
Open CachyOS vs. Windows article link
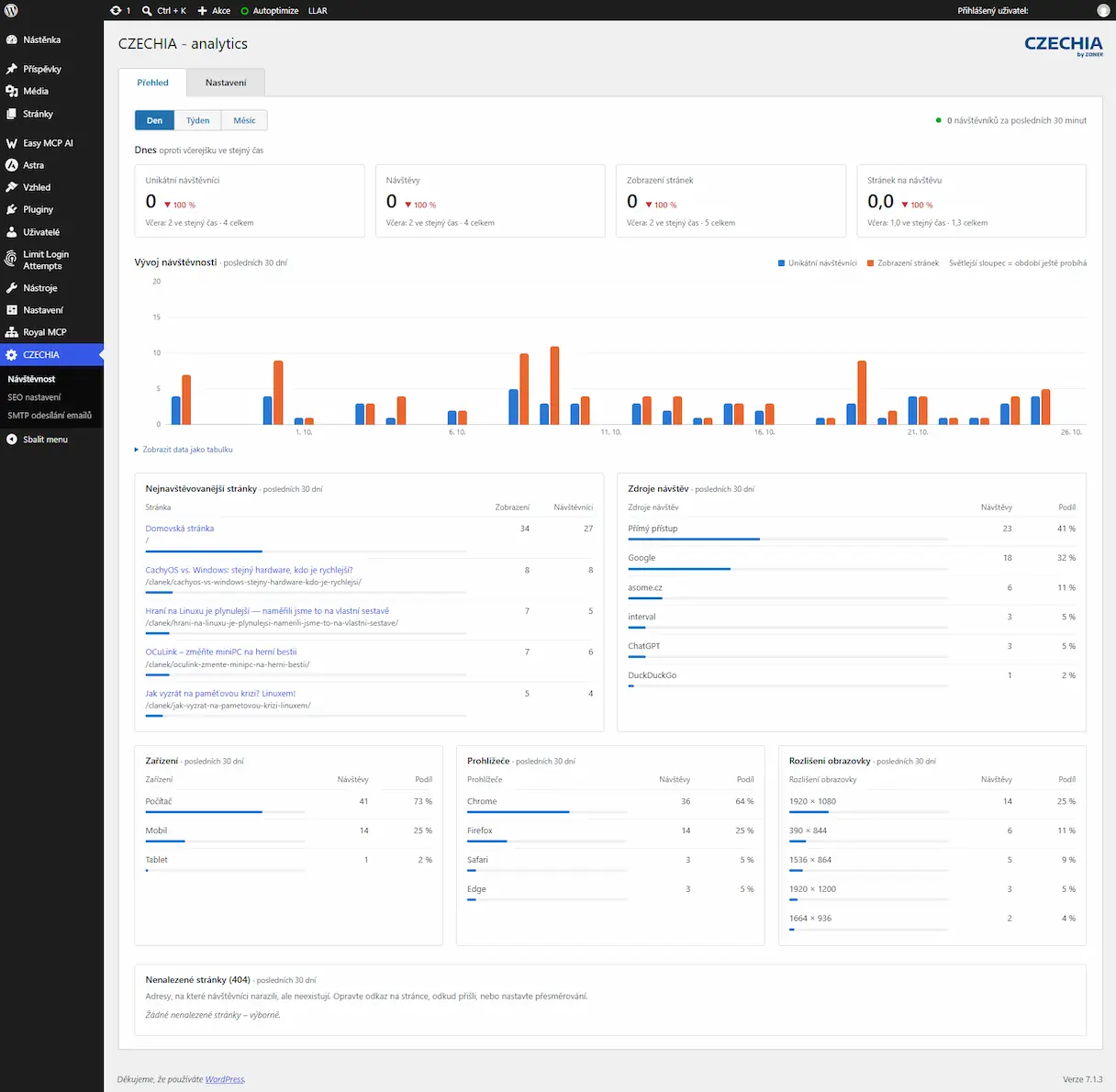click(249, 570)
